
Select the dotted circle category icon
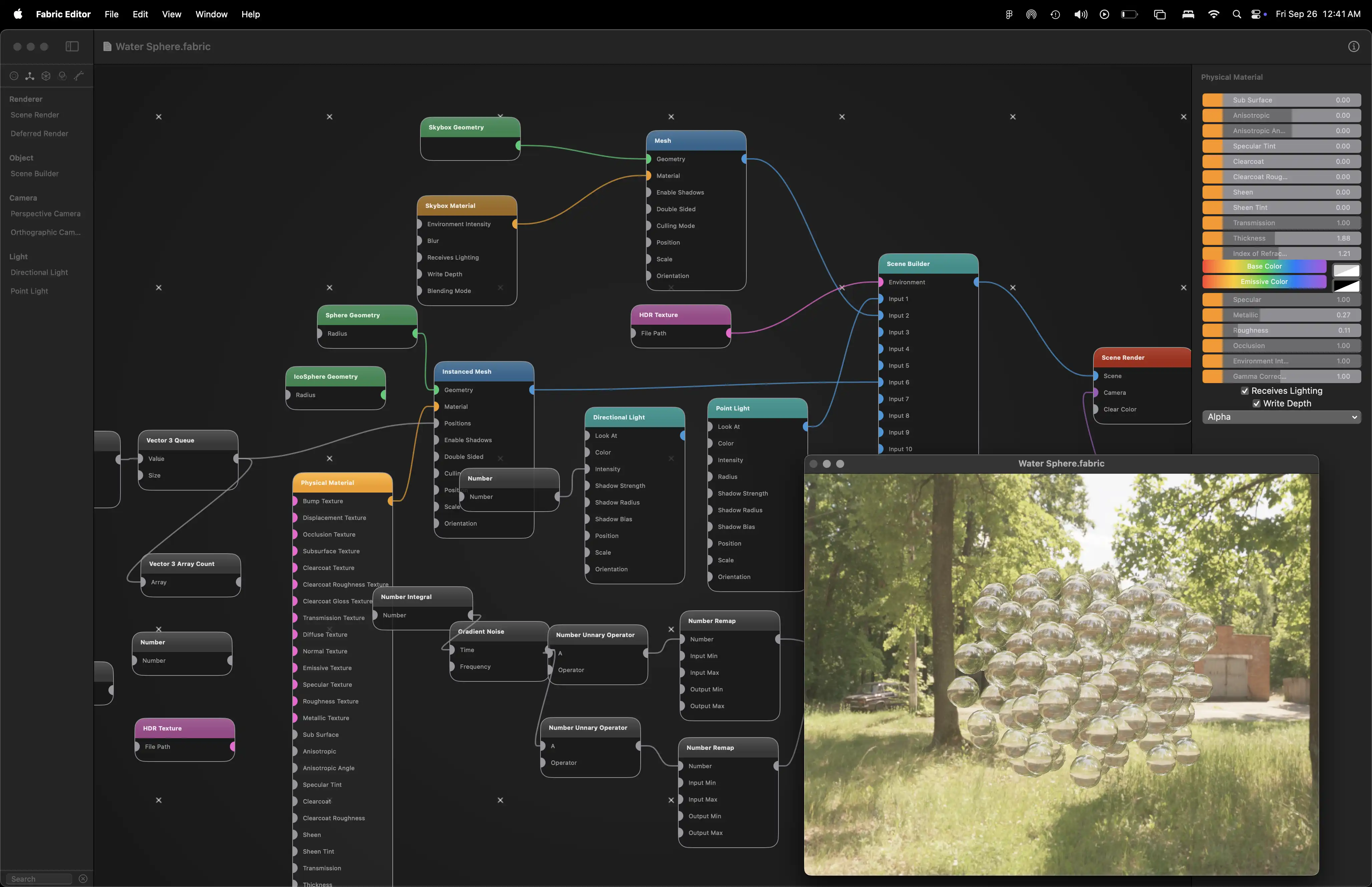point(14,76)
